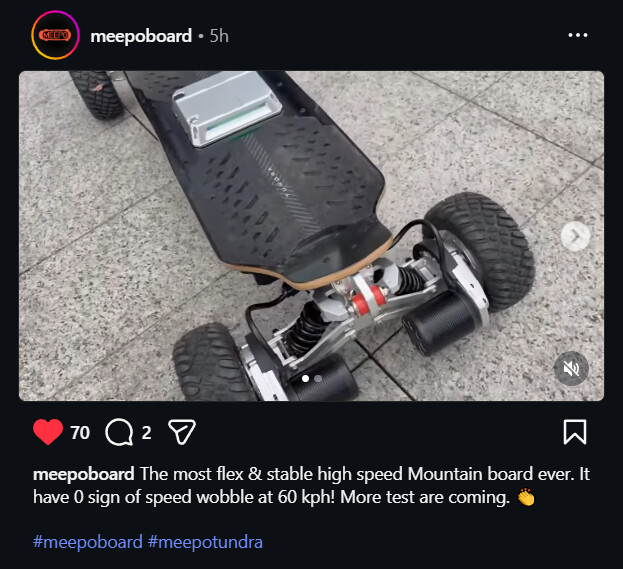
Task: Open the meepoboard username in the header
Action: click(141, 36)
